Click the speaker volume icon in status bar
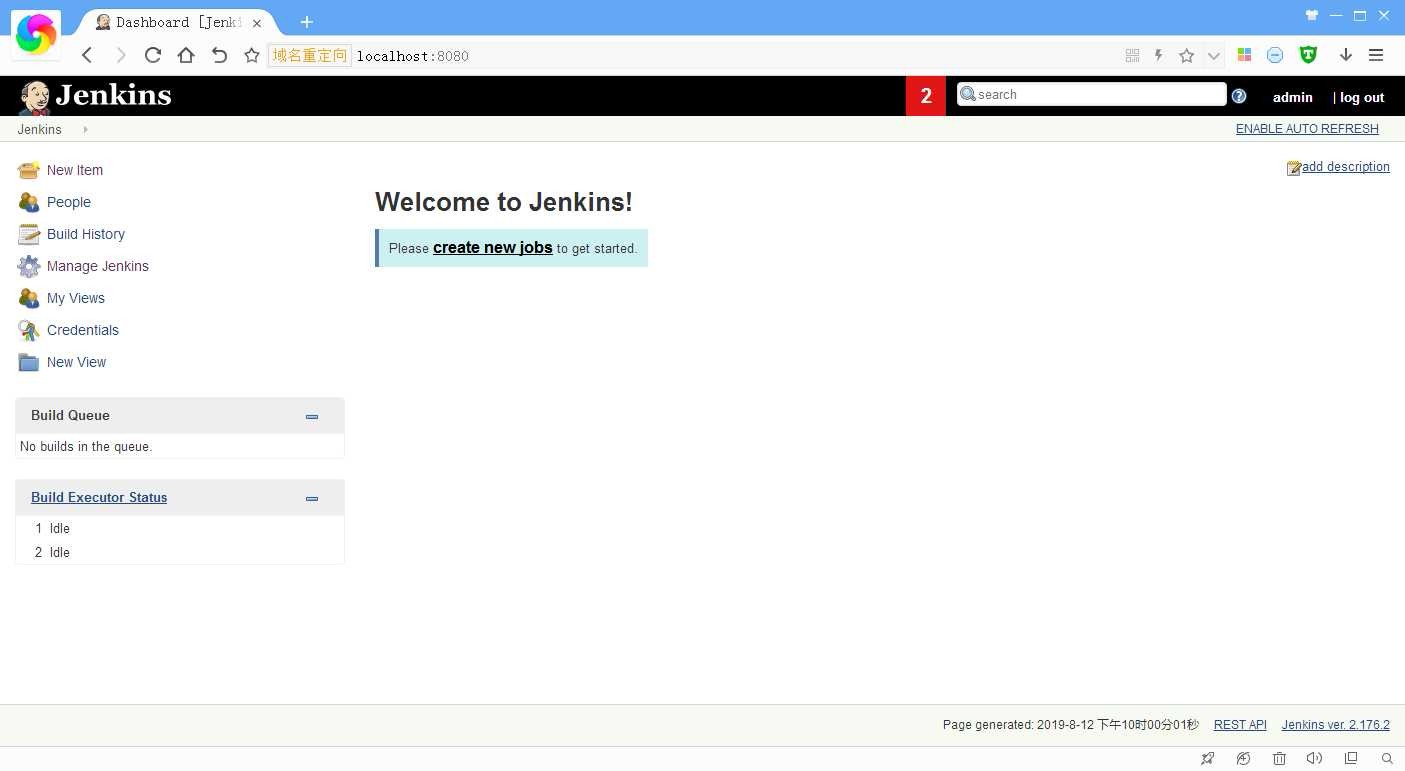Viewport: 1405px width, 771px height. click(x=1314, y=759)
